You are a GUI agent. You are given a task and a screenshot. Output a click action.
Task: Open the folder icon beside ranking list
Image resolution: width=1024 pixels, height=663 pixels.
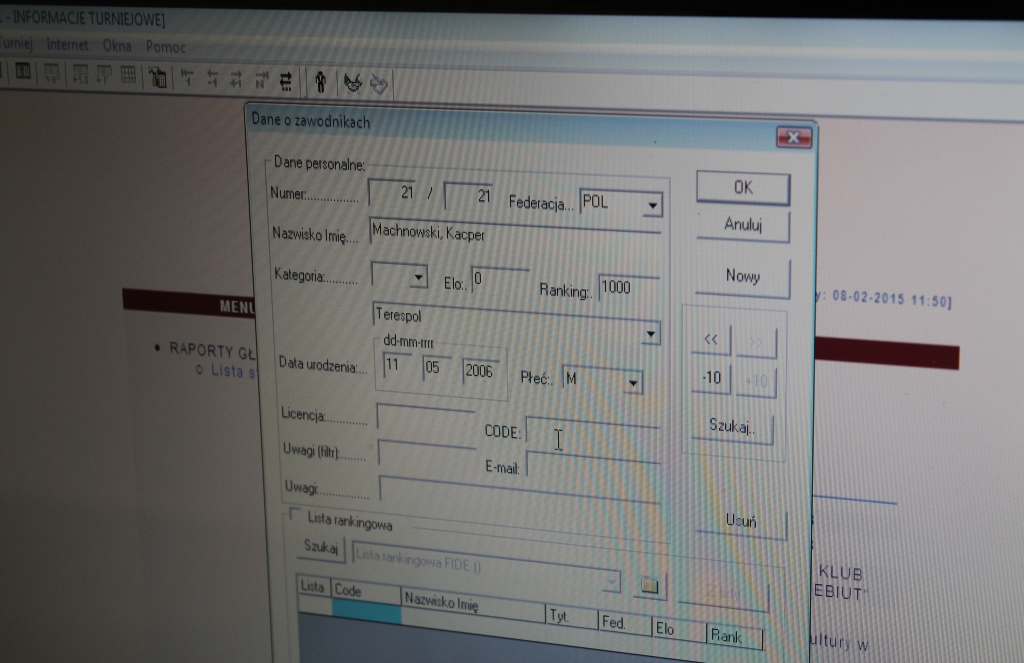click(x=649, y=585)
